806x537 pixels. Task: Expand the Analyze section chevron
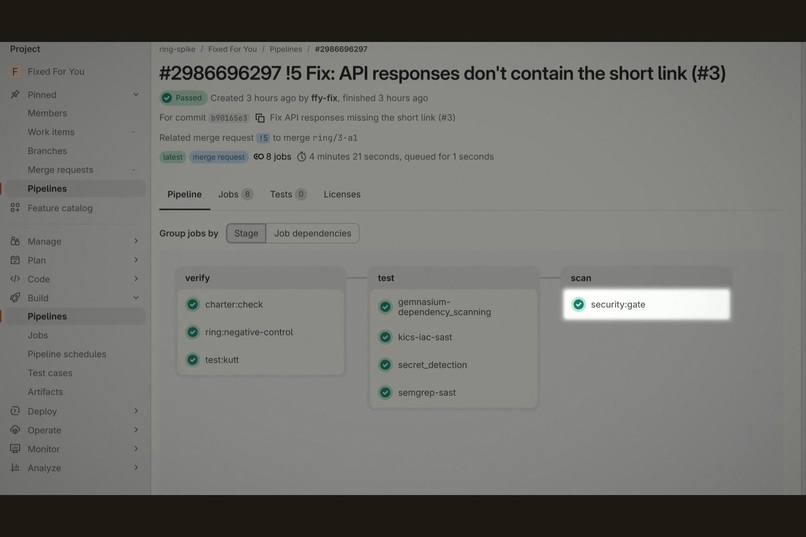coord(136,468)
